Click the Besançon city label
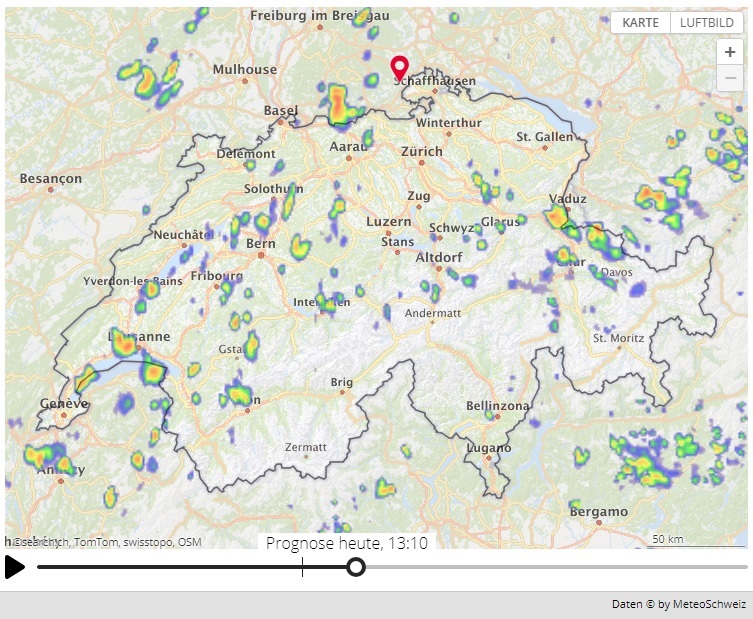The width and height of the screenshot is (753, 619). click(x=51, y=179)
